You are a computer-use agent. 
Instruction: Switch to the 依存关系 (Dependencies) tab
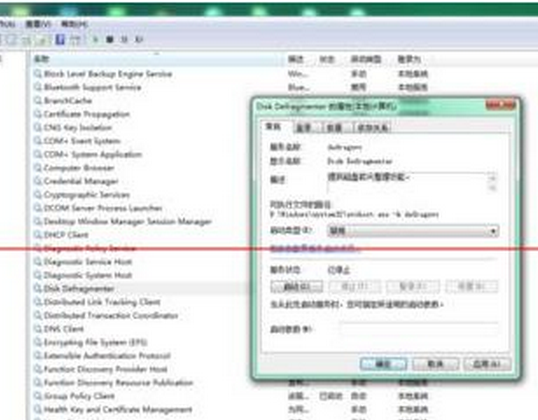tap(372, 128)
